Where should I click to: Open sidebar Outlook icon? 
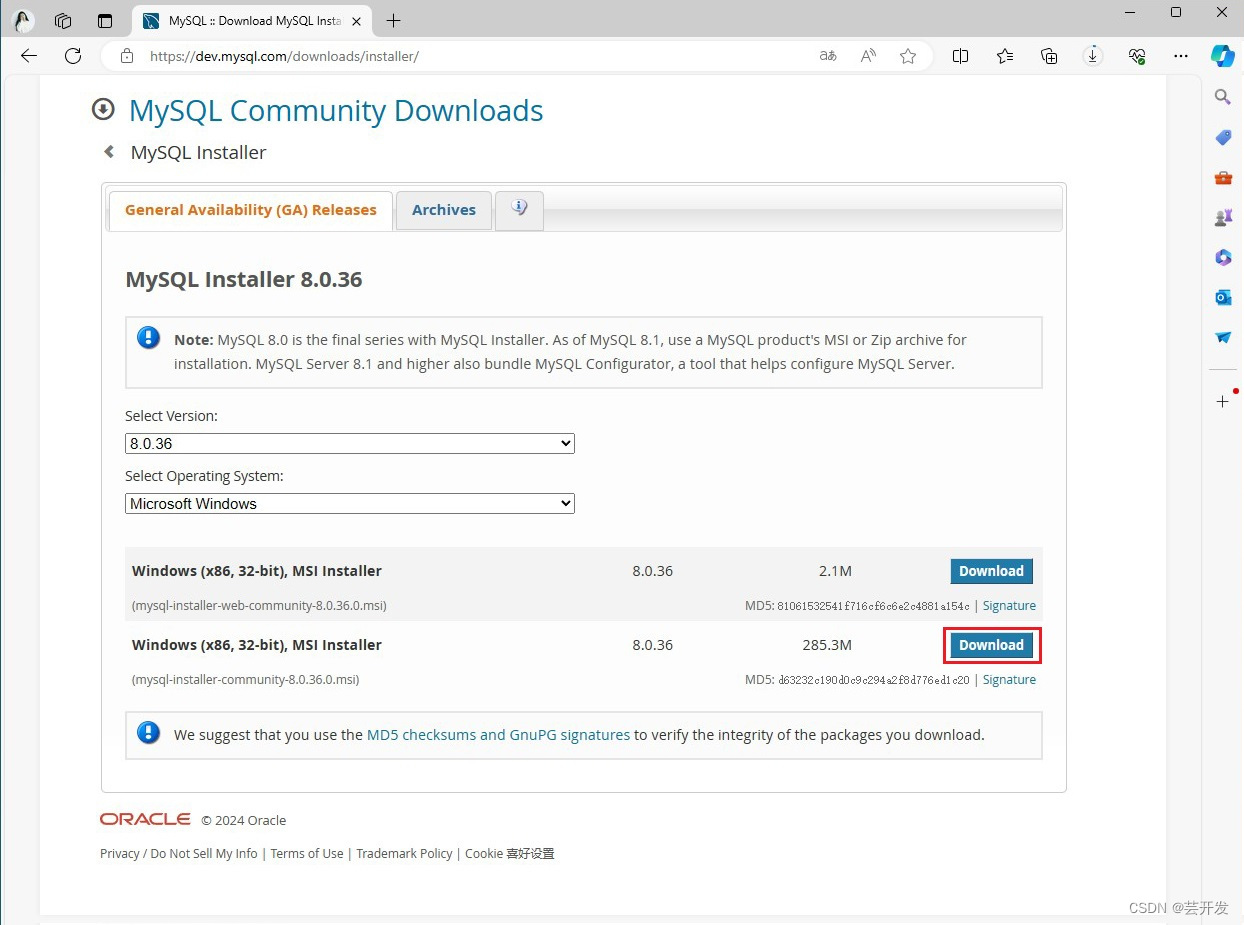[1222, 298]
